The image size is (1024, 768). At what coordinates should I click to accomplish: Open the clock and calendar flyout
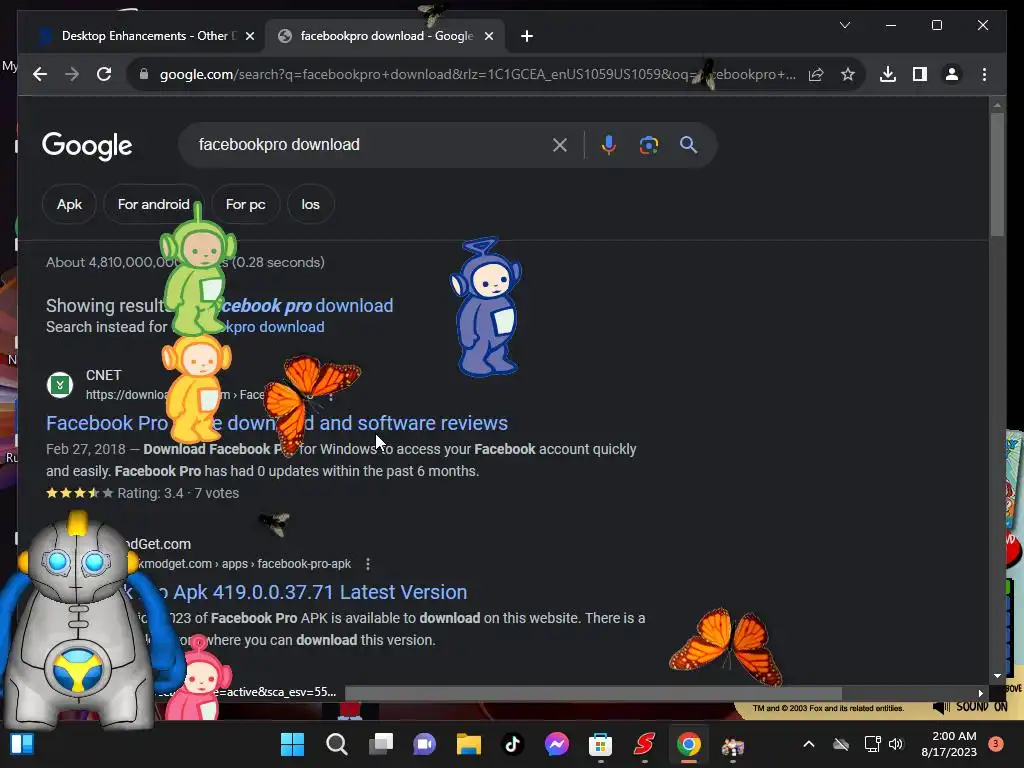(949, 744)
